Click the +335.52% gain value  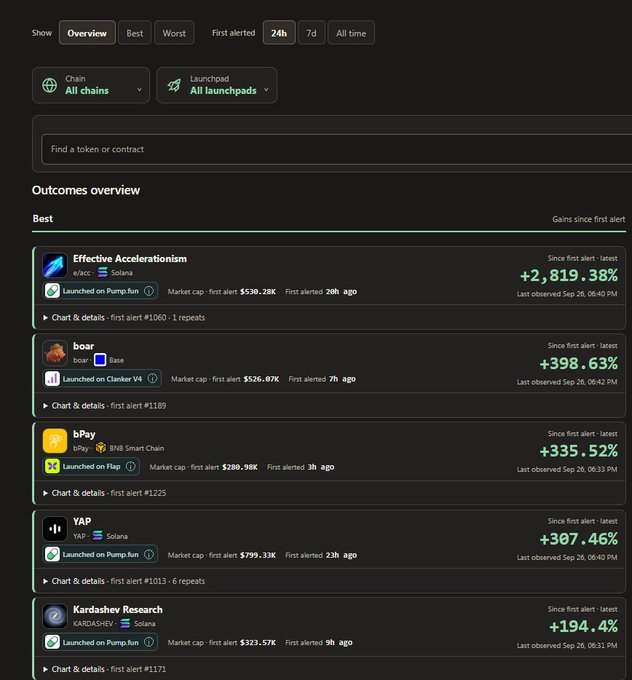[578, 451]
